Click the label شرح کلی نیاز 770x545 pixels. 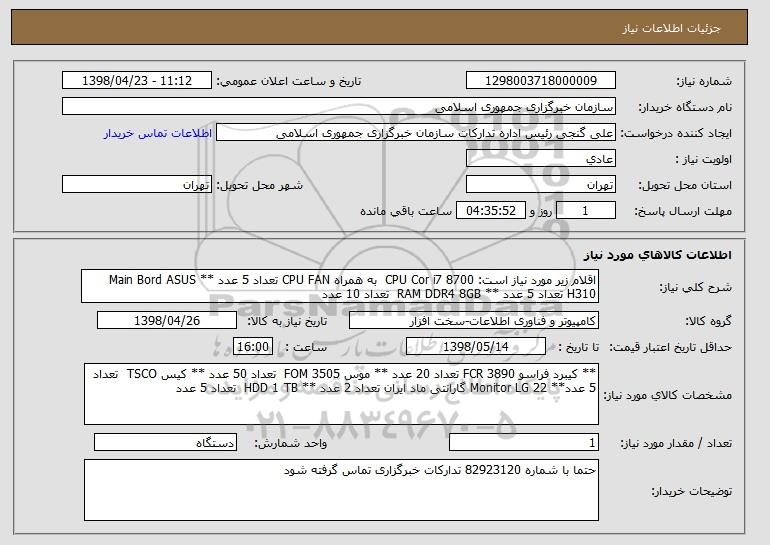(x=695, y=287)
